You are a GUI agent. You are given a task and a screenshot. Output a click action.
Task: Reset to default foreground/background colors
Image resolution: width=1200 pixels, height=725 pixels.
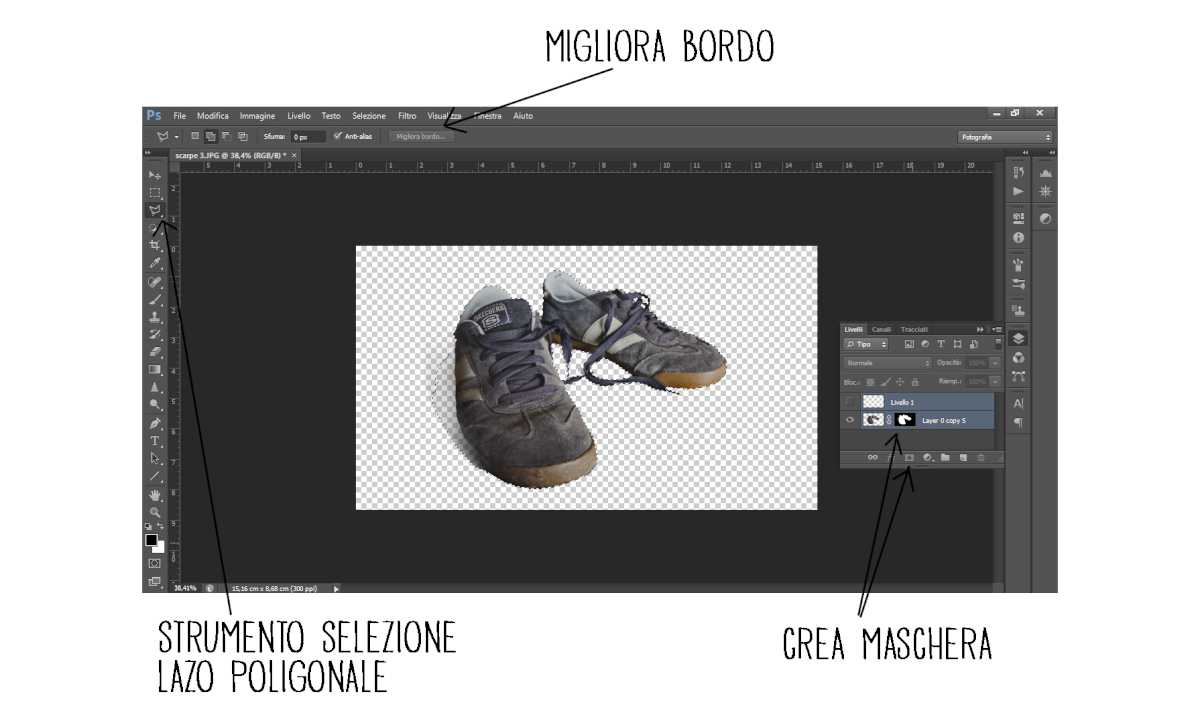[x=147, y=525]
